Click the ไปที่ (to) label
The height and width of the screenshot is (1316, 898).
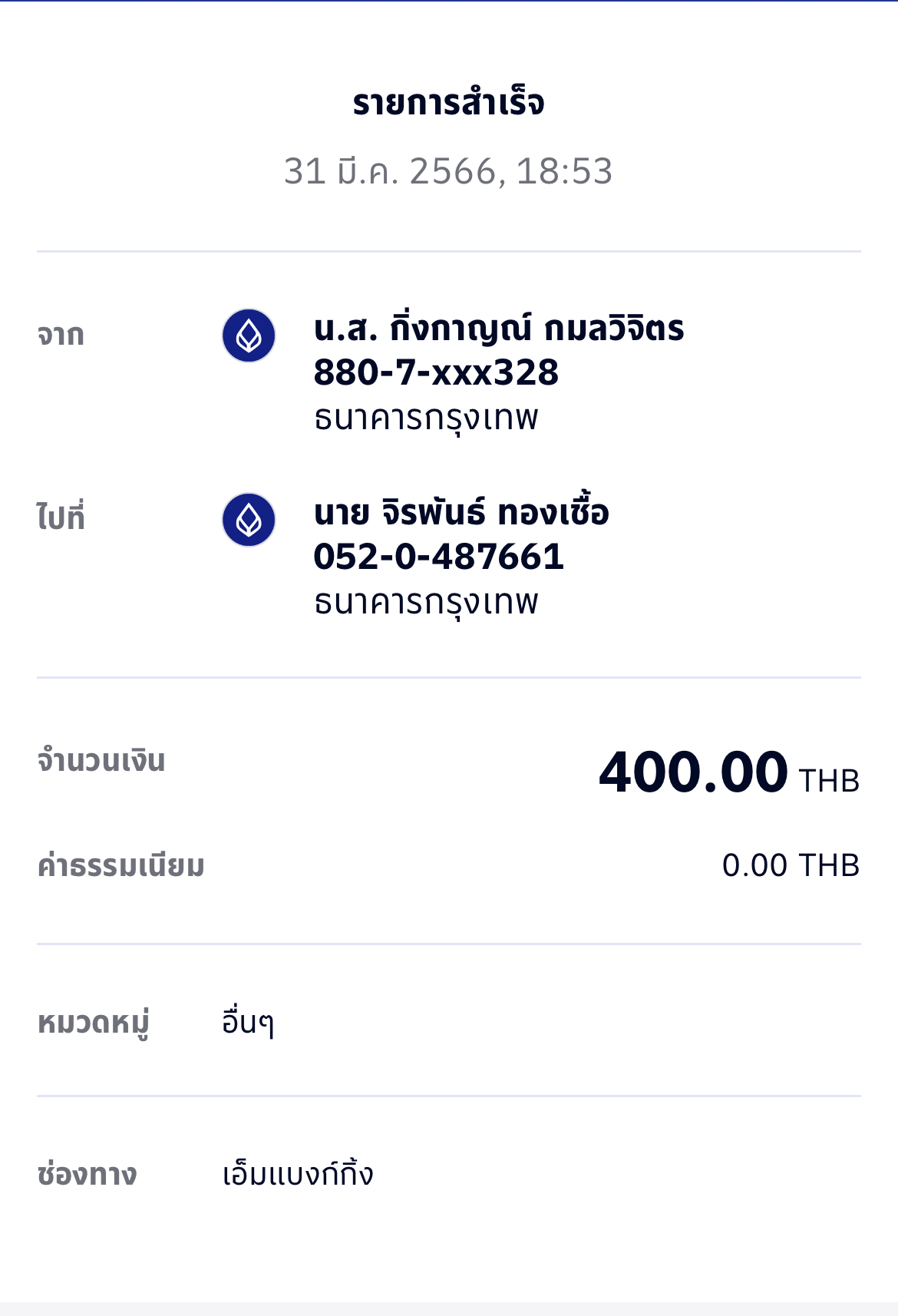[x=61, y=517]
